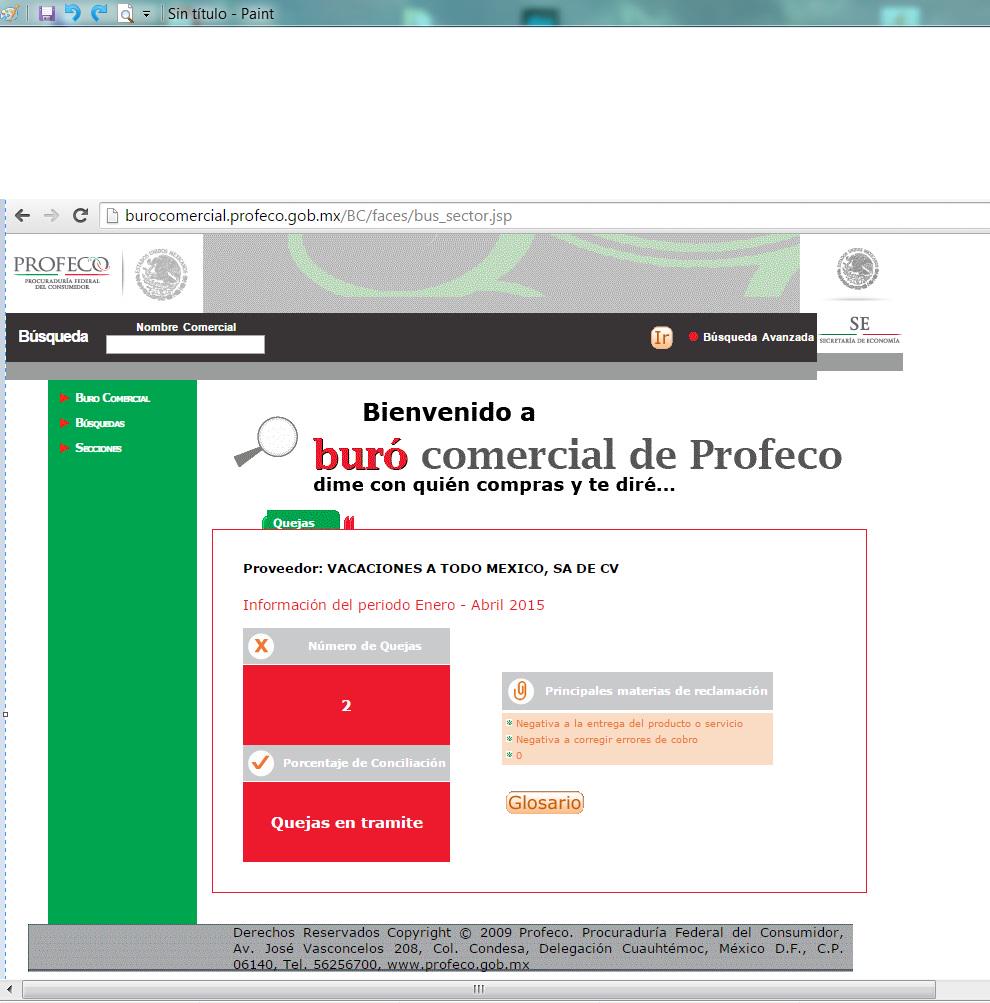
Task: Click the '0' entry in the reclamación list
Action: click(x=519, y=755)
